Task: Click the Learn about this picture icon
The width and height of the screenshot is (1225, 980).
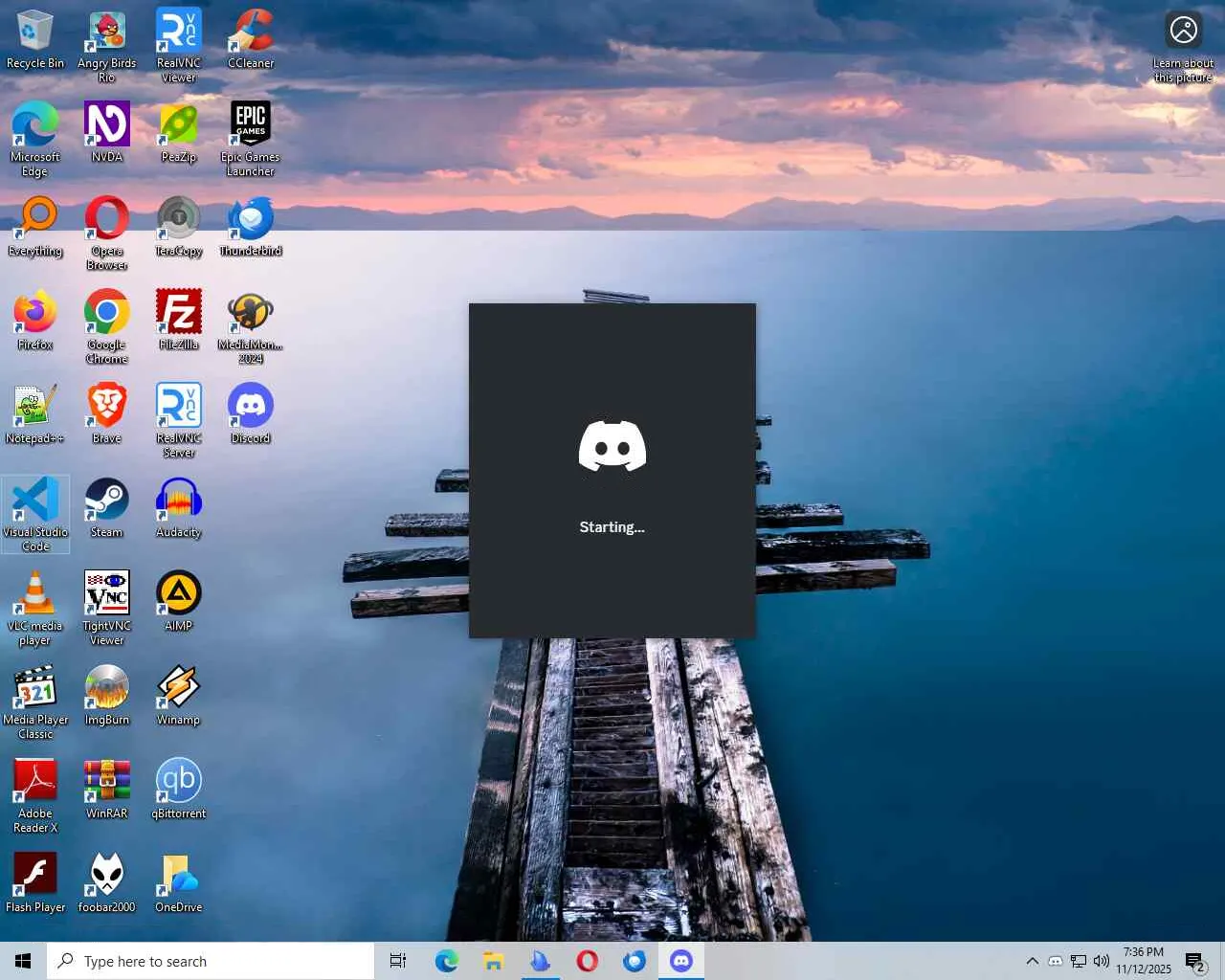Action: coord(1184,47)
